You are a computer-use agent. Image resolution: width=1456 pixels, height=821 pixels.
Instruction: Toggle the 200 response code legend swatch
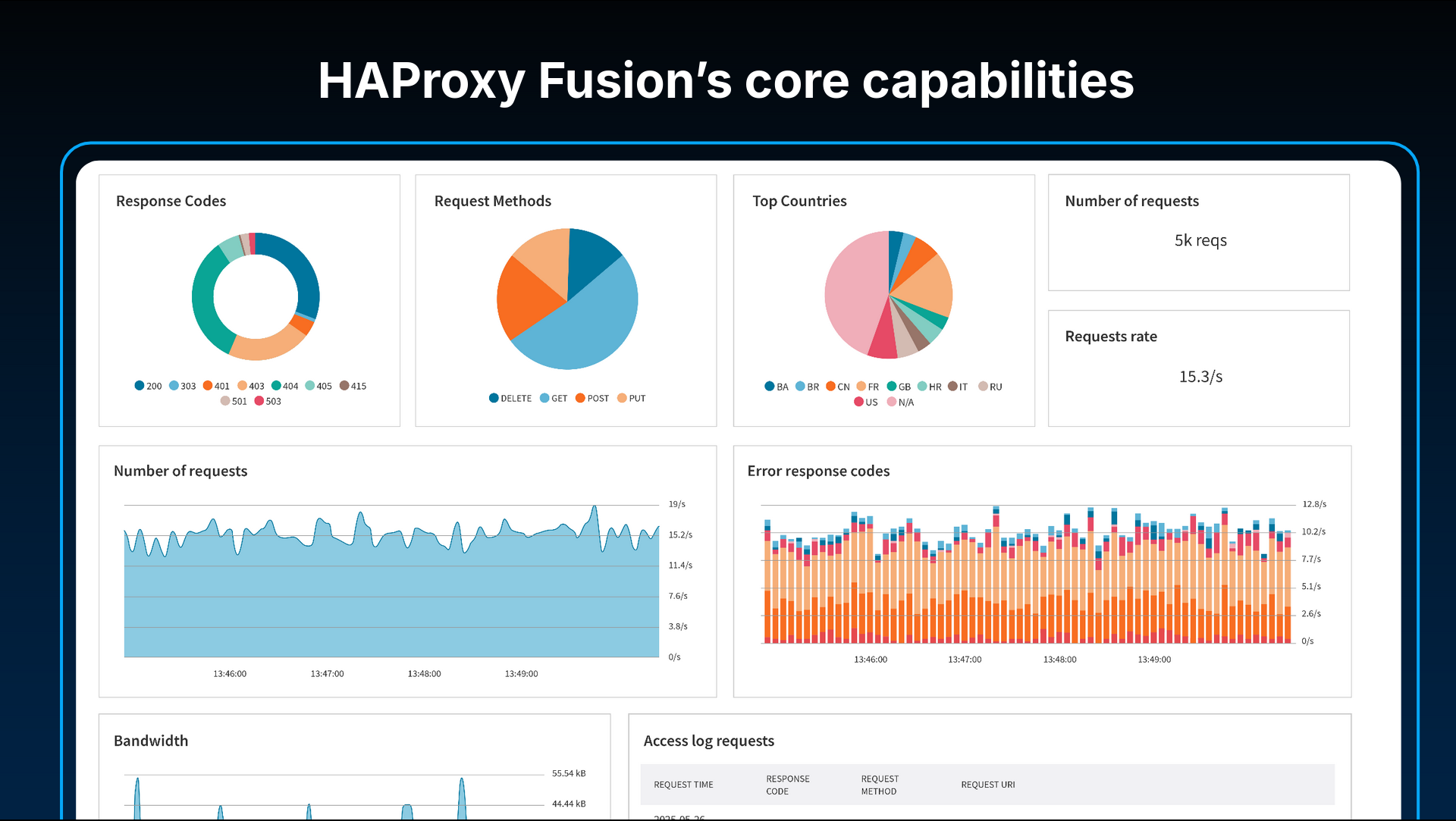[140, 386]
